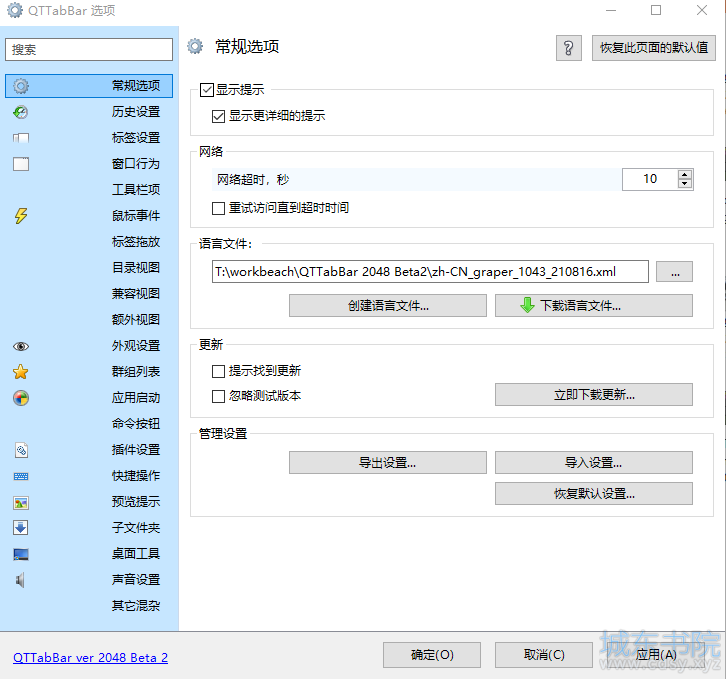Viewport: 726px width, 679px height.
Task: Go to 额外视图 settings
Action: click(136, 320)
